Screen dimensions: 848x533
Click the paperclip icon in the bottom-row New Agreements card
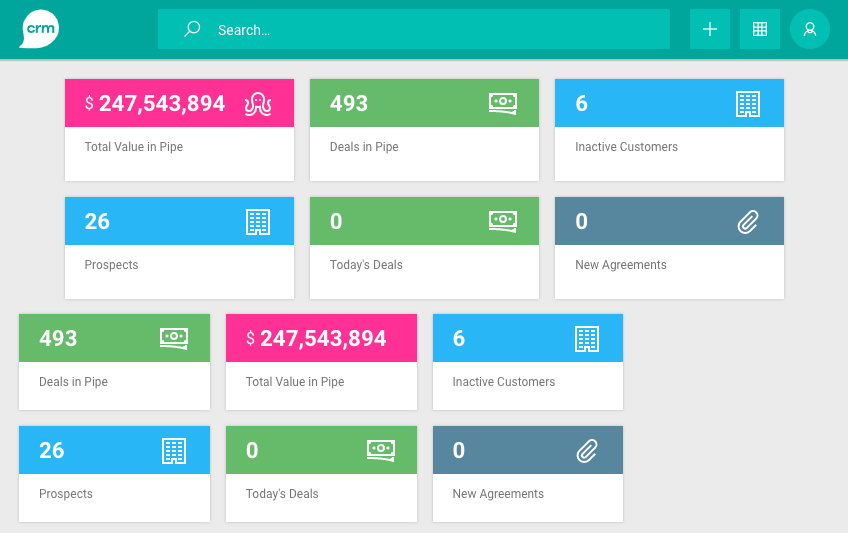[x=587, y=451]
